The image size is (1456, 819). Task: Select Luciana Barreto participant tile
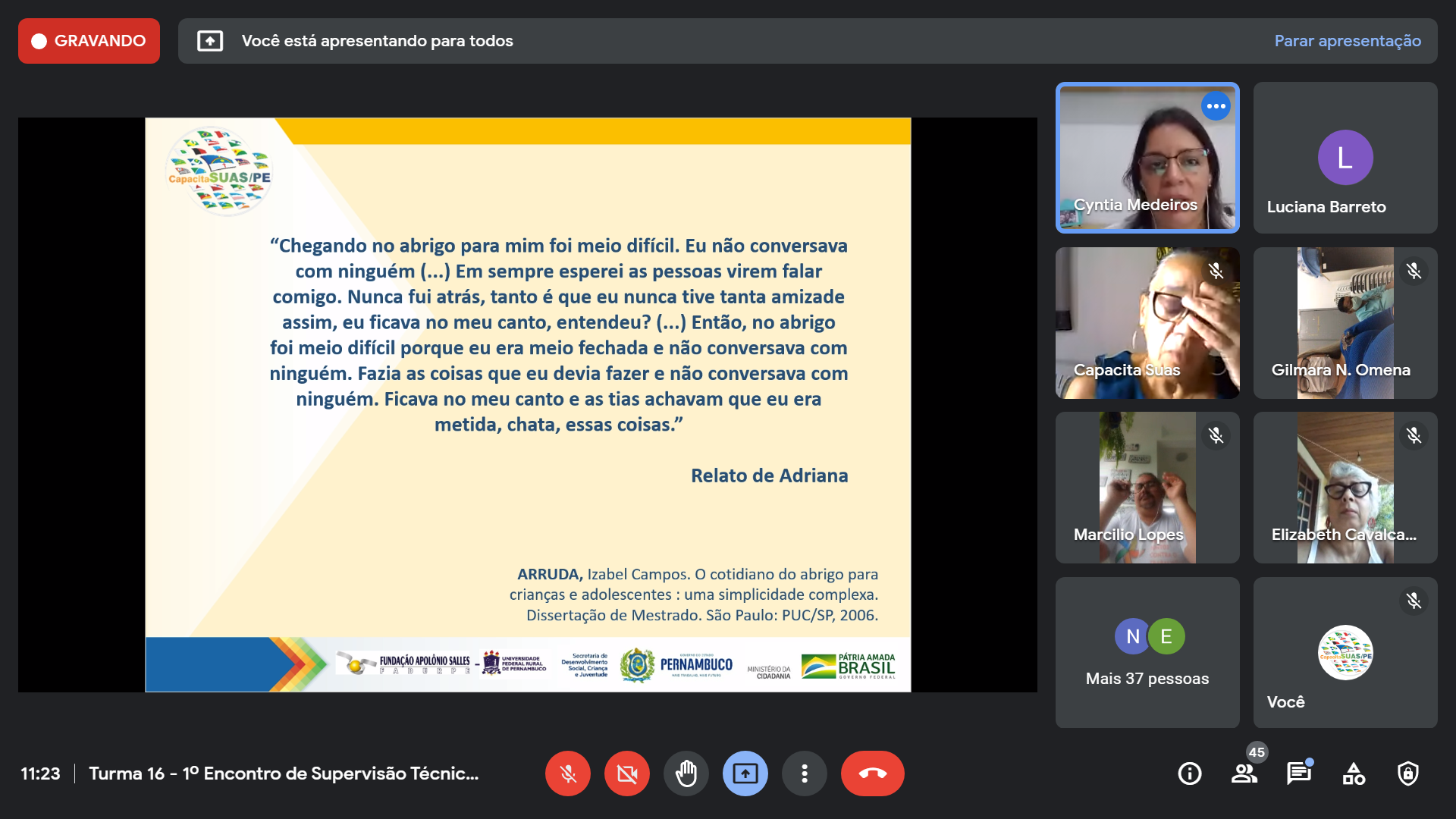[1345, 158]
